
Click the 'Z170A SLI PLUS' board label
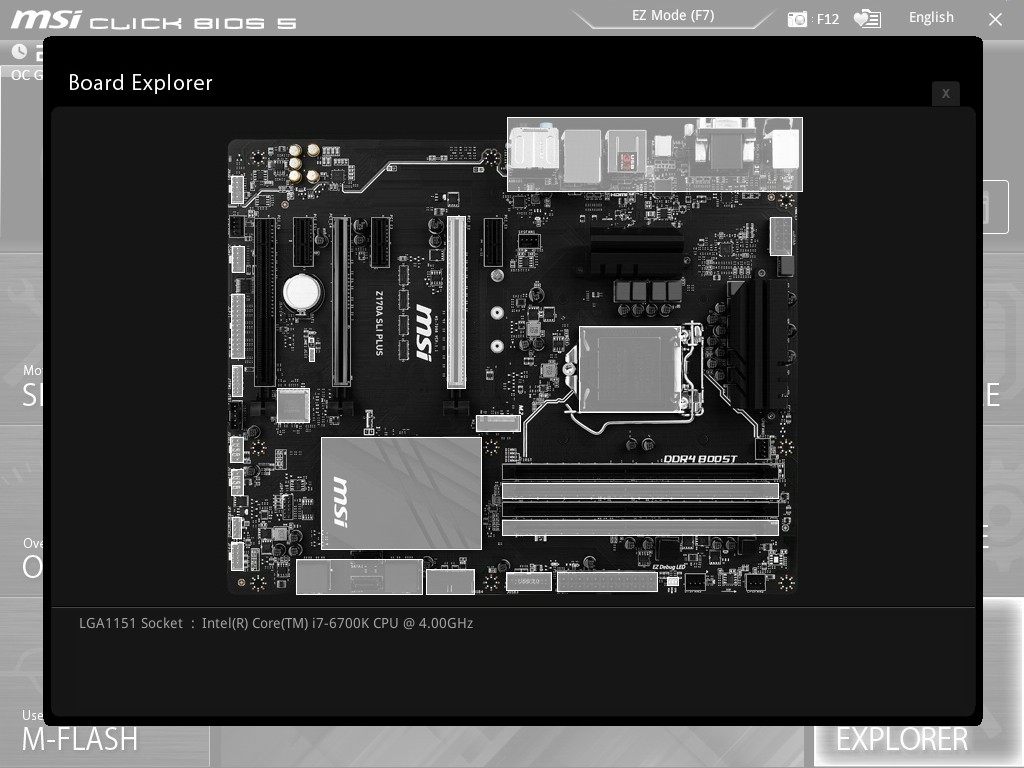click(379, 323)
